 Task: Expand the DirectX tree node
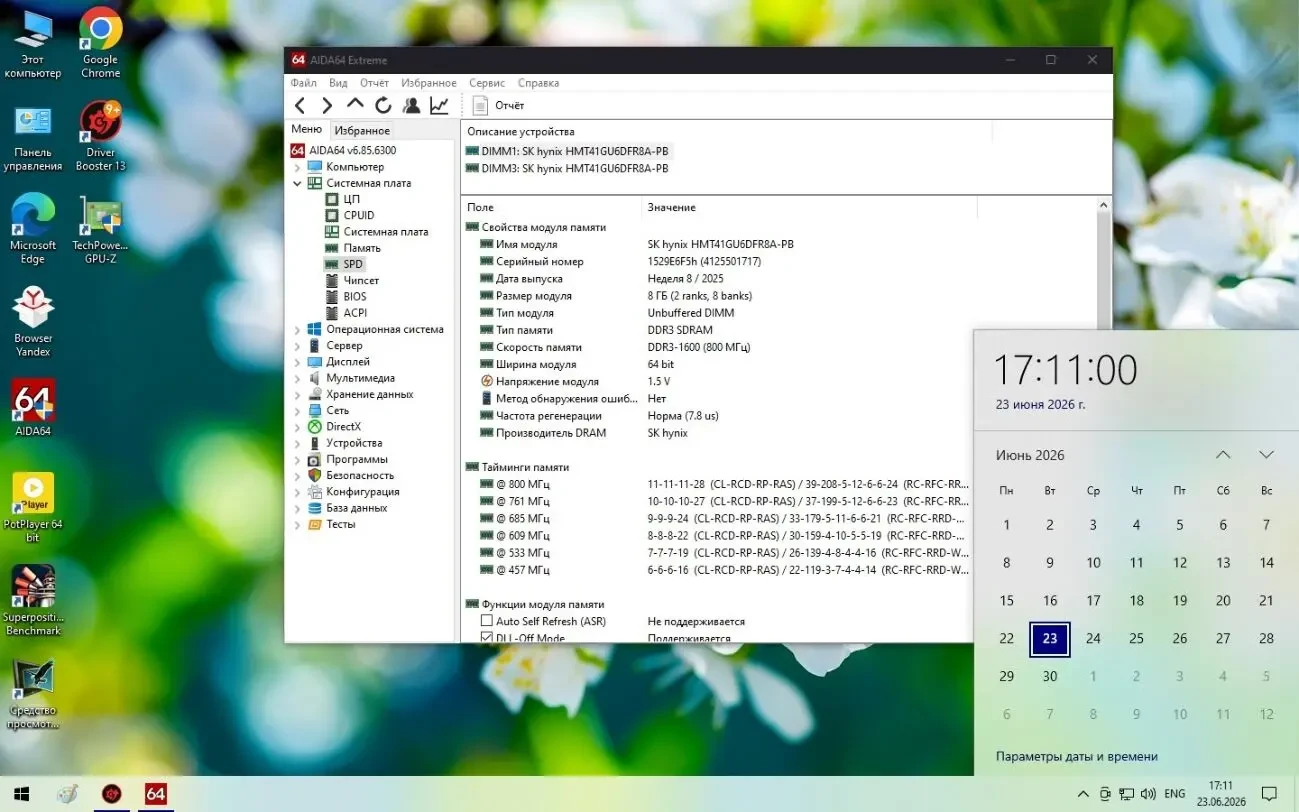click(x=297, y=426)
